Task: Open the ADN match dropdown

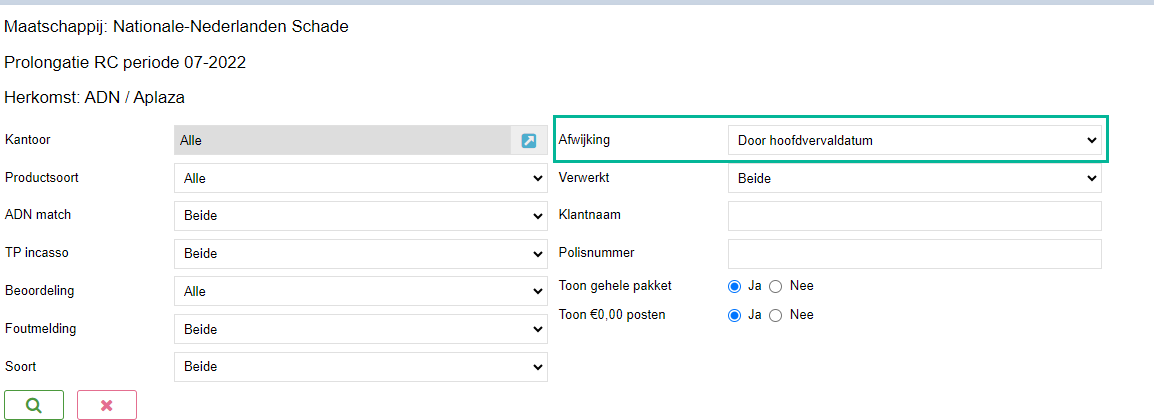Action: pyautogui.click(x=361, y=216)
